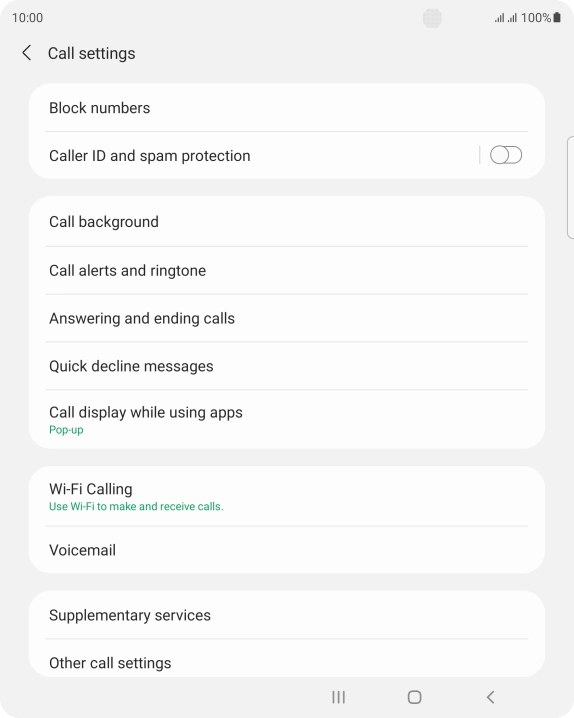This screenshot has height=718, width=574.
Task: Tap the home navigation button
Action: click(x=414, y=697)
